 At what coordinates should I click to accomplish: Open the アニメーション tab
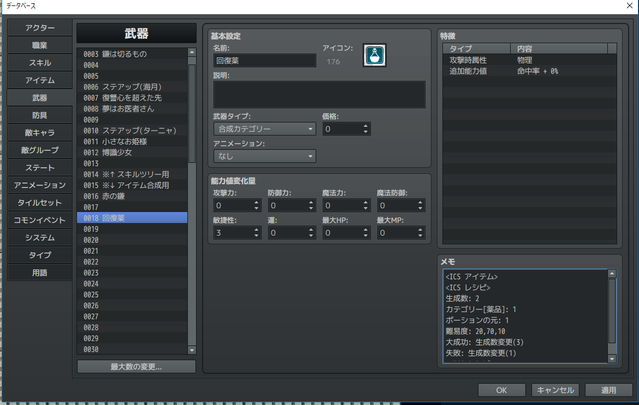40,185
